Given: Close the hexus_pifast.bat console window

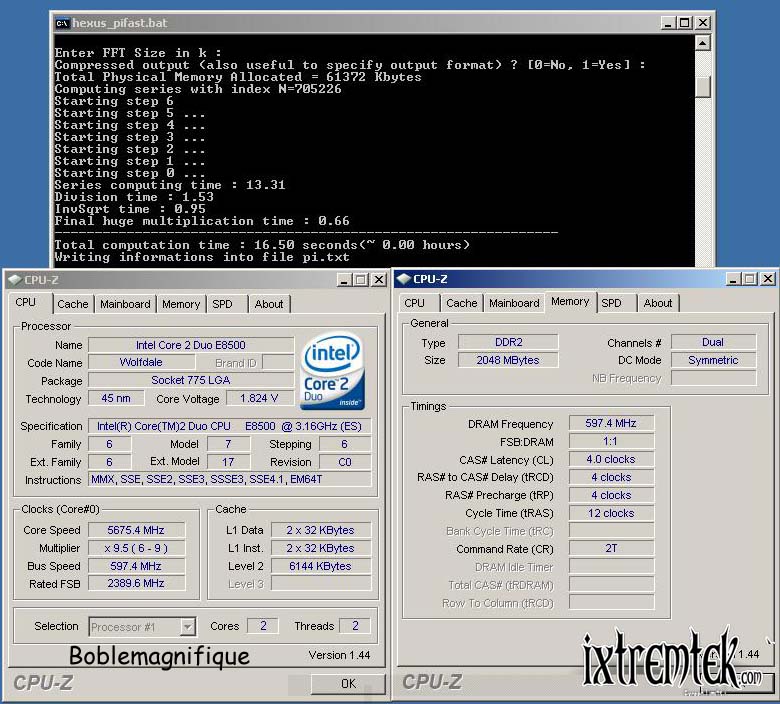Looking at the screenshot, I should 702,23.
